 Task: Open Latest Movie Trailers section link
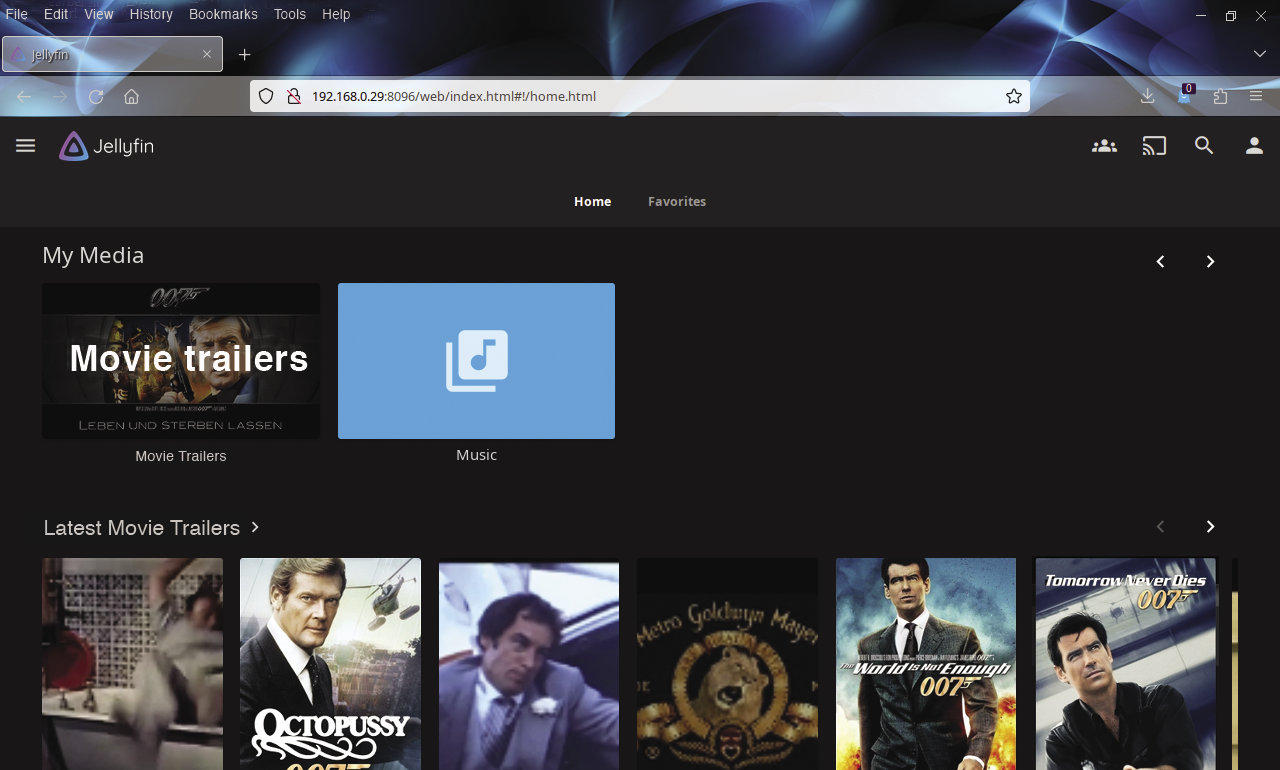[x=152, y=527]
